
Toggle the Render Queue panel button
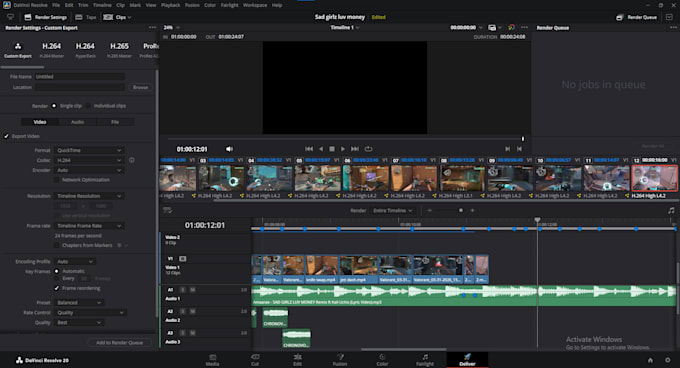point(636,17)
